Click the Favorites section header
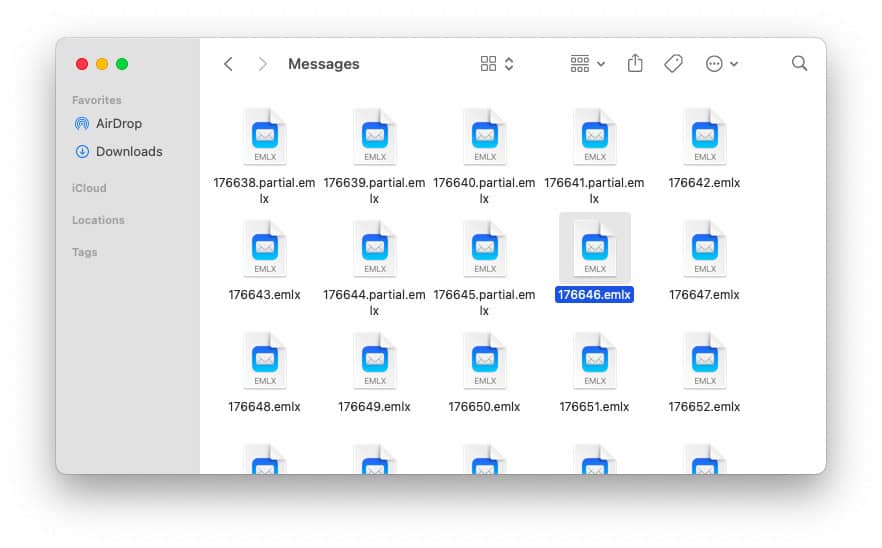The height and width of the screenshot is (548, 882). click(x=97, y=100)
